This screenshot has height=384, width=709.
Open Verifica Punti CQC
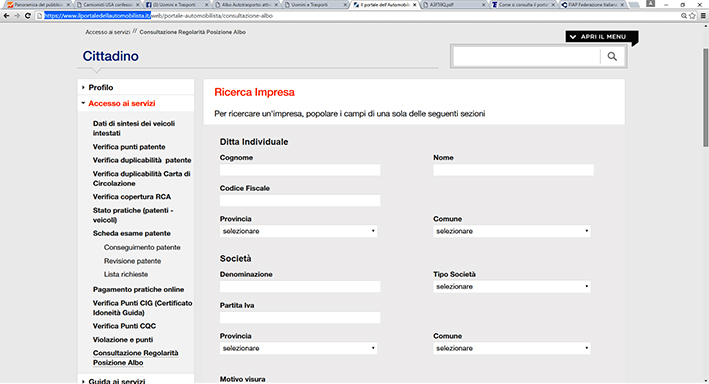pyautogui.click(x=124, y=326)
